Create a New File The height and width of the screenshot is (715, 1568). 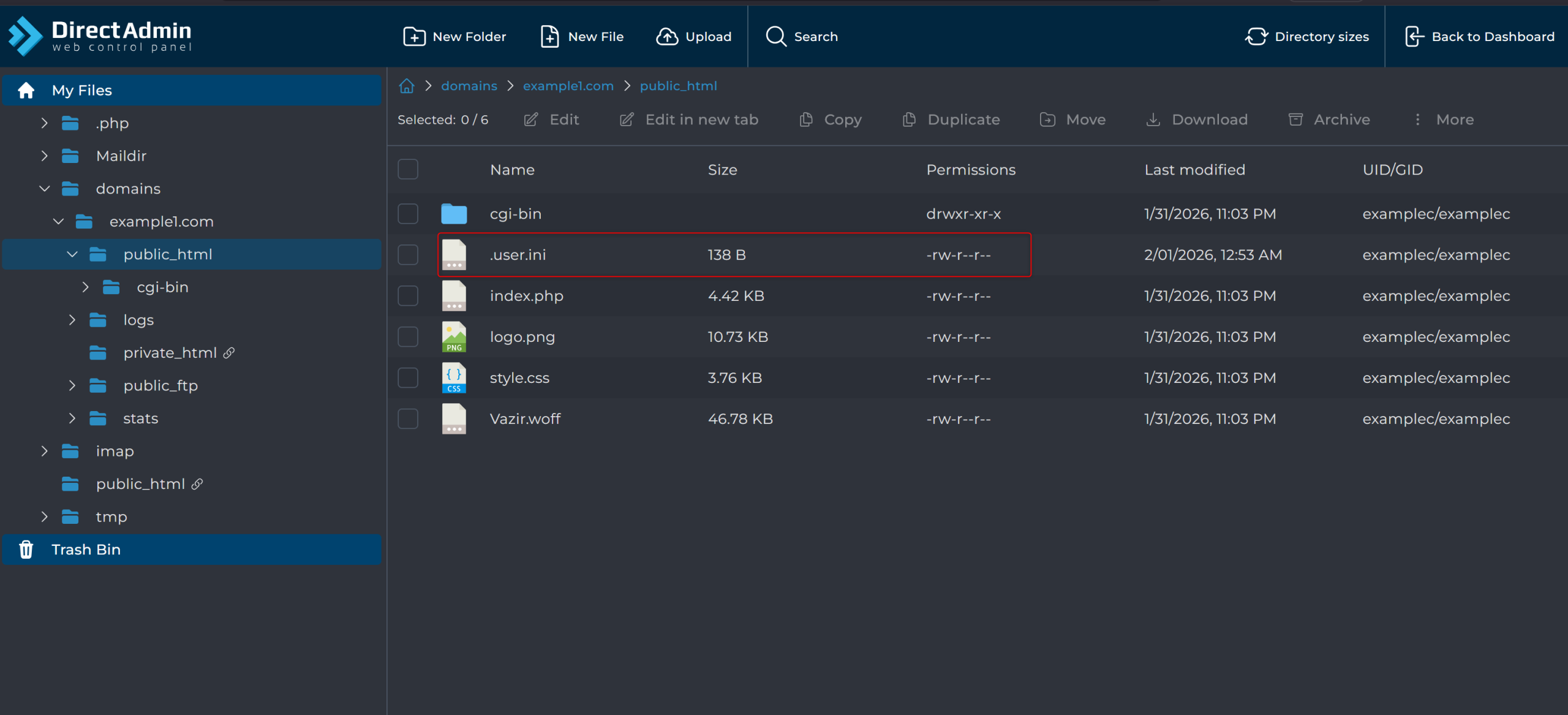[582, 37]
